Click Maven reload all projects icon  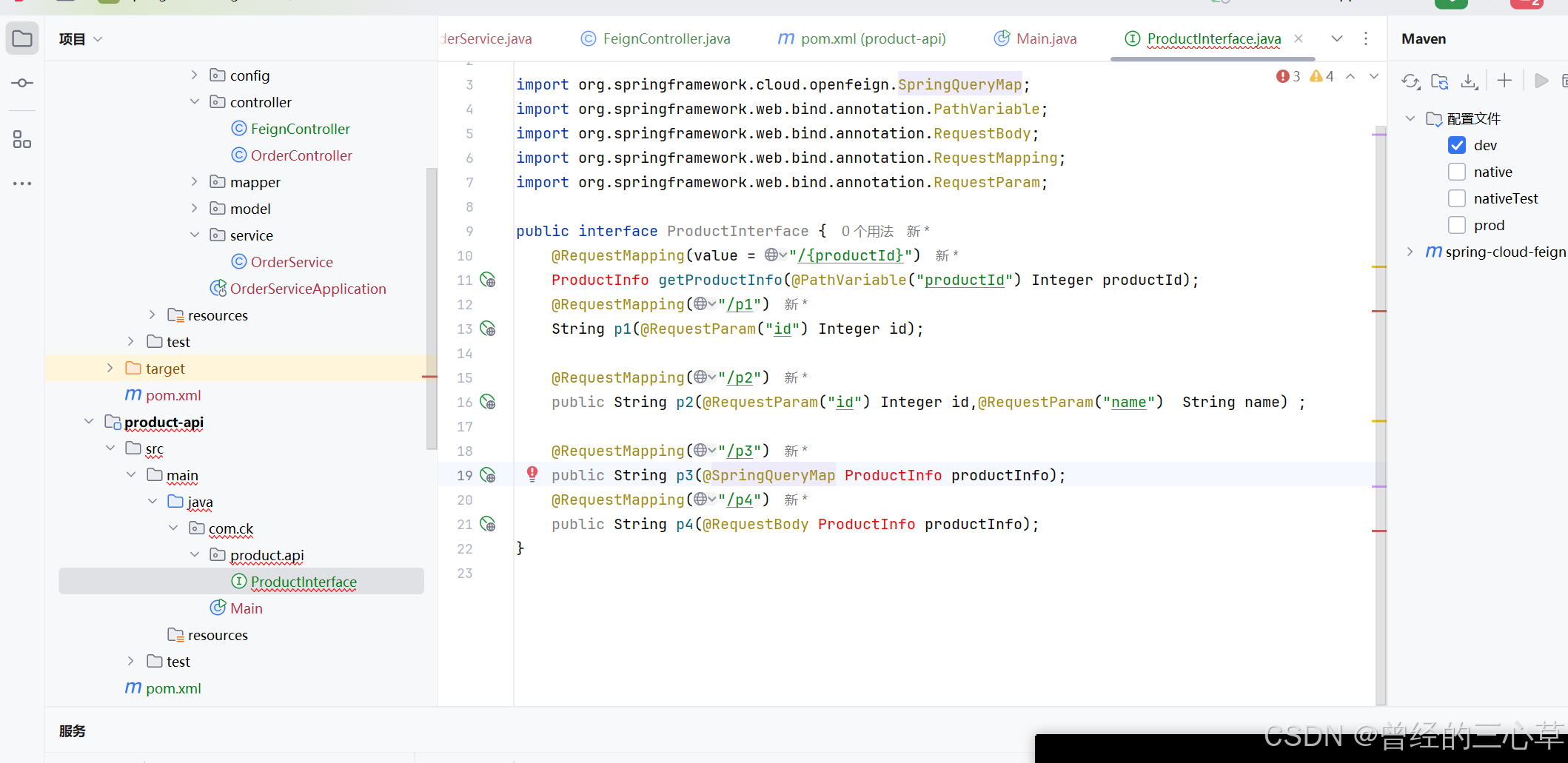click(1411, 81)
